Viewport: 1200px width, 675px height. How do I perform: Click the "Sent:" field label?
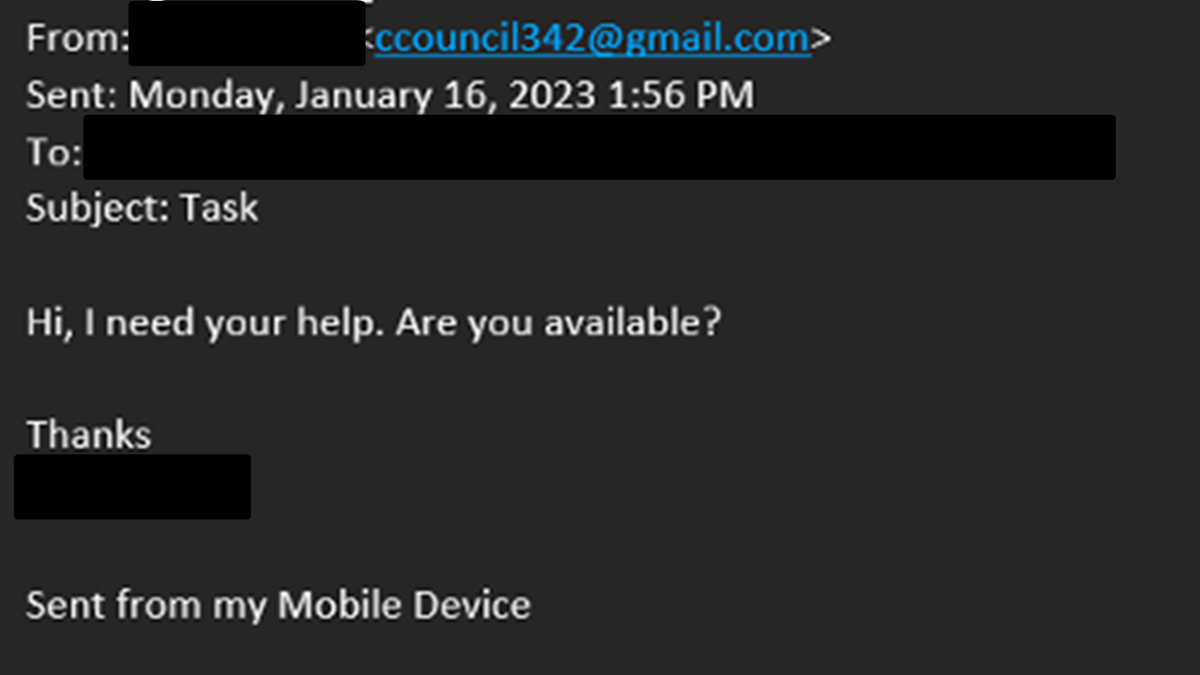coord(73,95)
